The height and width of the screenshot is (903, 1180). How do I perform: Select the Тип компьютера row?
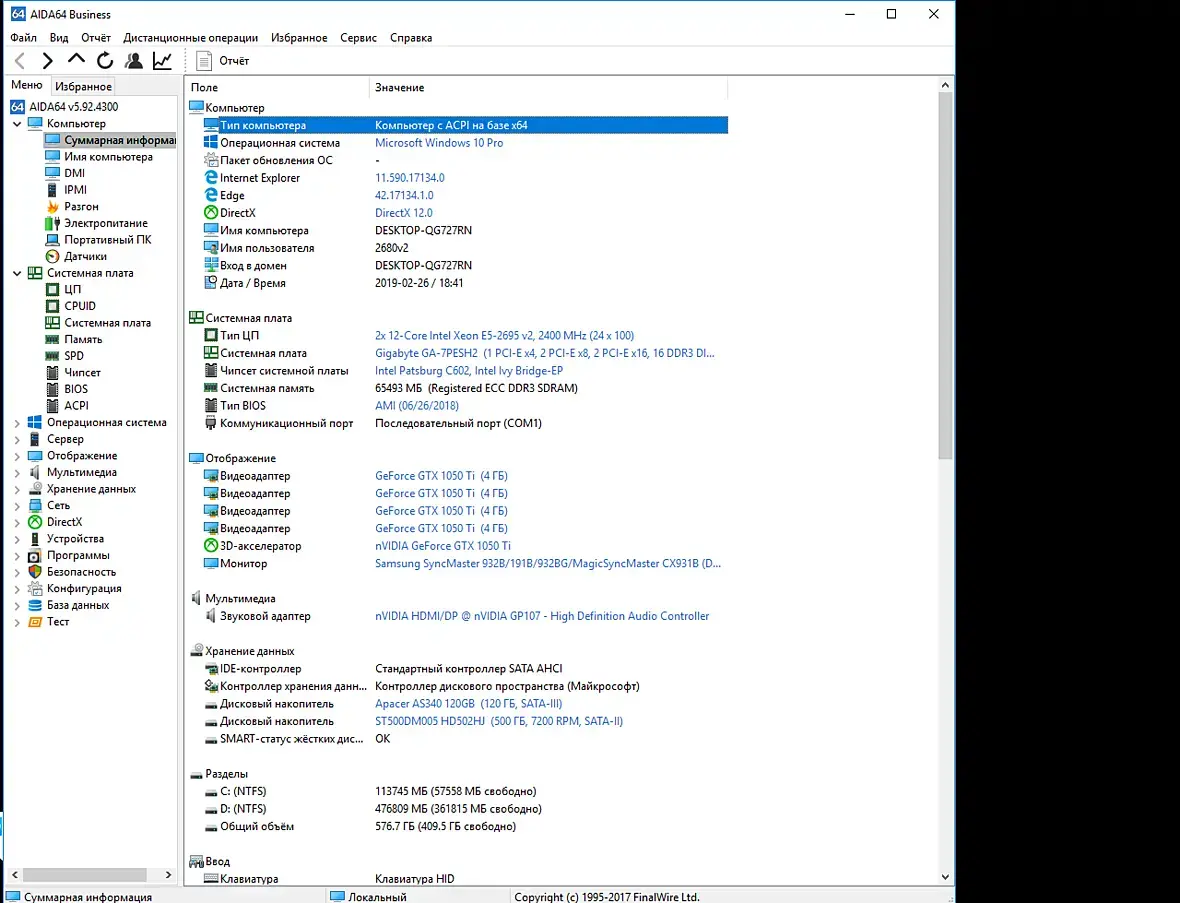click(x=465, y=125)
